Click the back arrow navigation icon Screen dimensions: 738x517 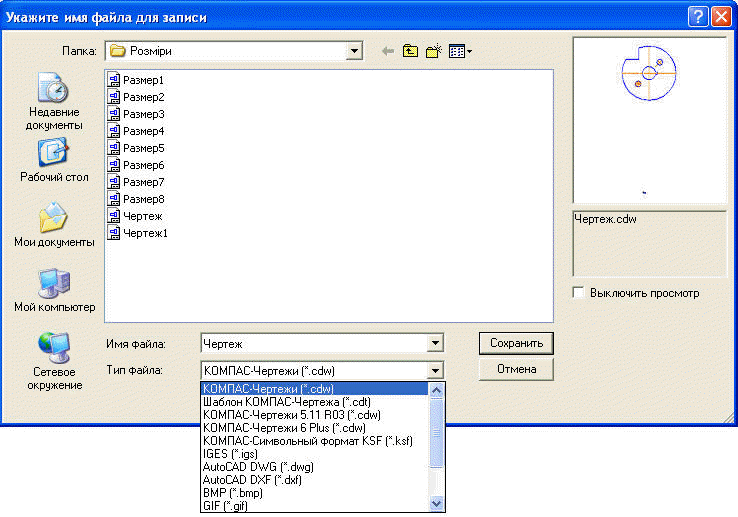pos(388,51)
